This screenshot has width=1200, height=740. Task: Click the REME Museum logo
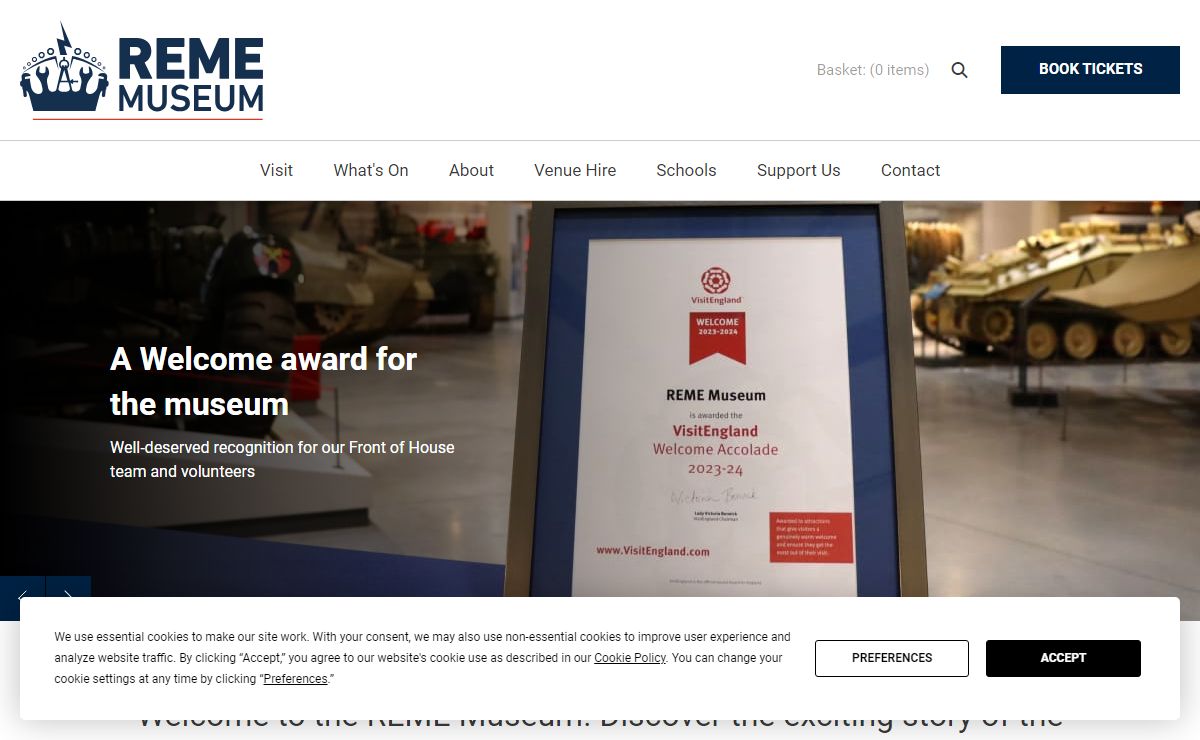[142, 70]
